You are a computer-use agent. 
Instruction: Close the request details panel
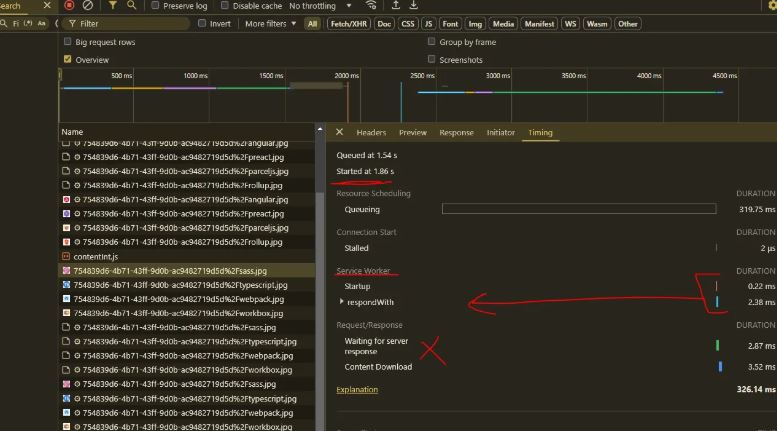tap(339, 132)
